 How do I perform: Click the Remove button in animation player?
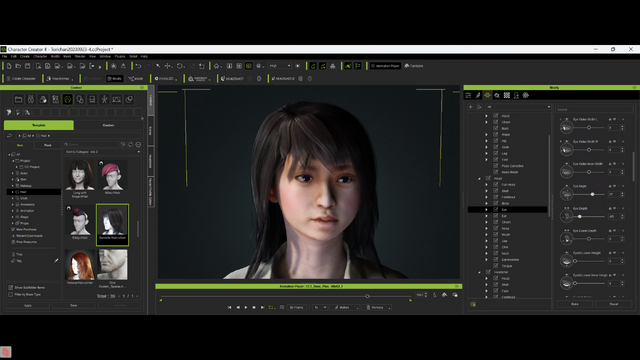[376, 307]
